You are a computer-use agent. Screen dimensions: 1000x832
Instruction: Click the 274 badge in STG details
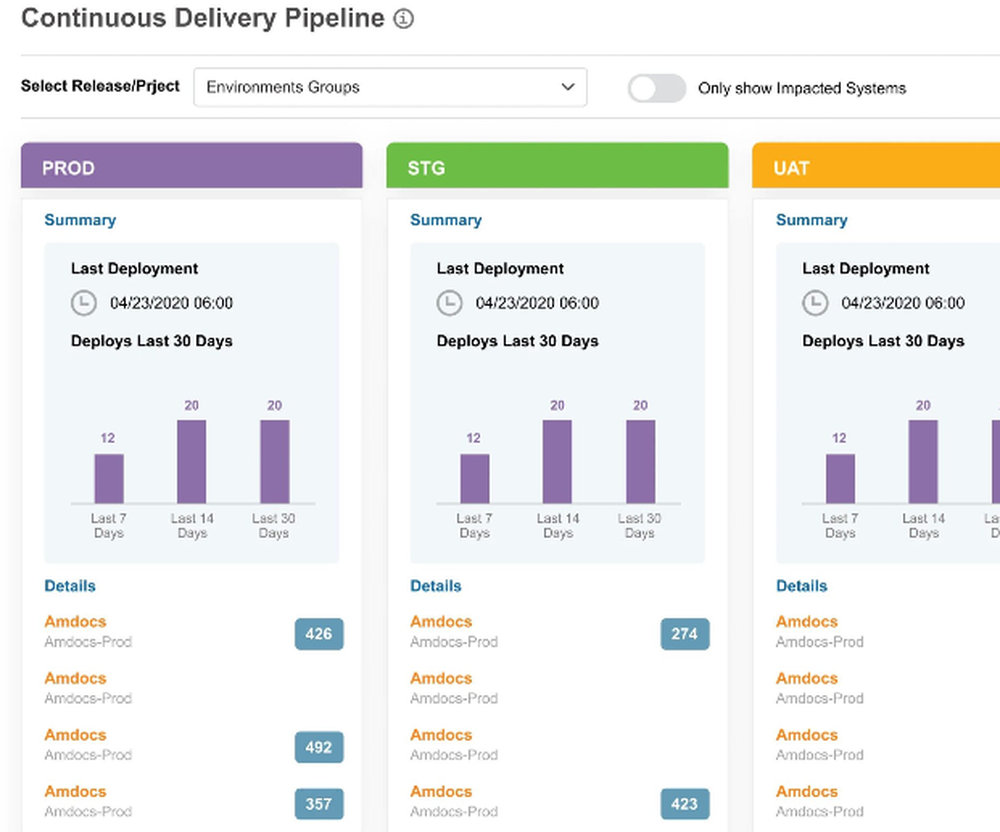coord(685,634)
